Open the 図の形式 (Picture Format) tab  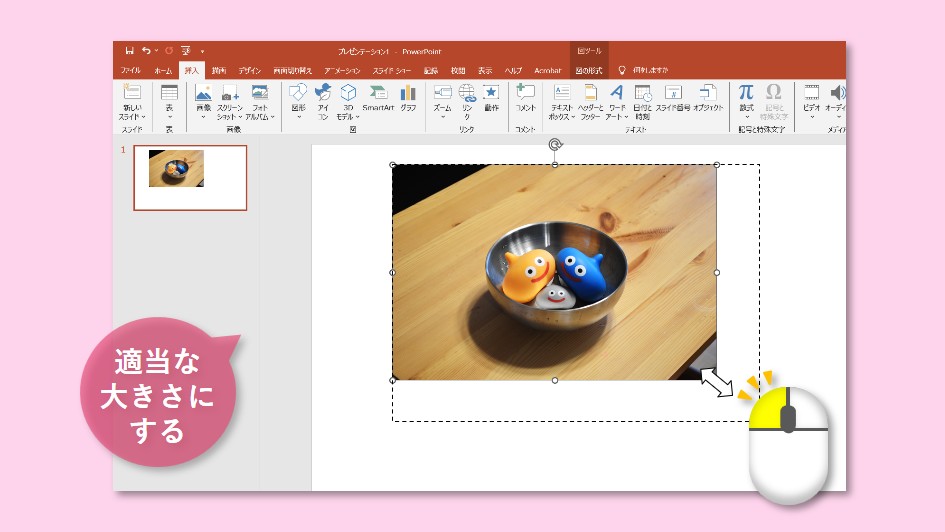pyautogui.click(x=589, y=70)
